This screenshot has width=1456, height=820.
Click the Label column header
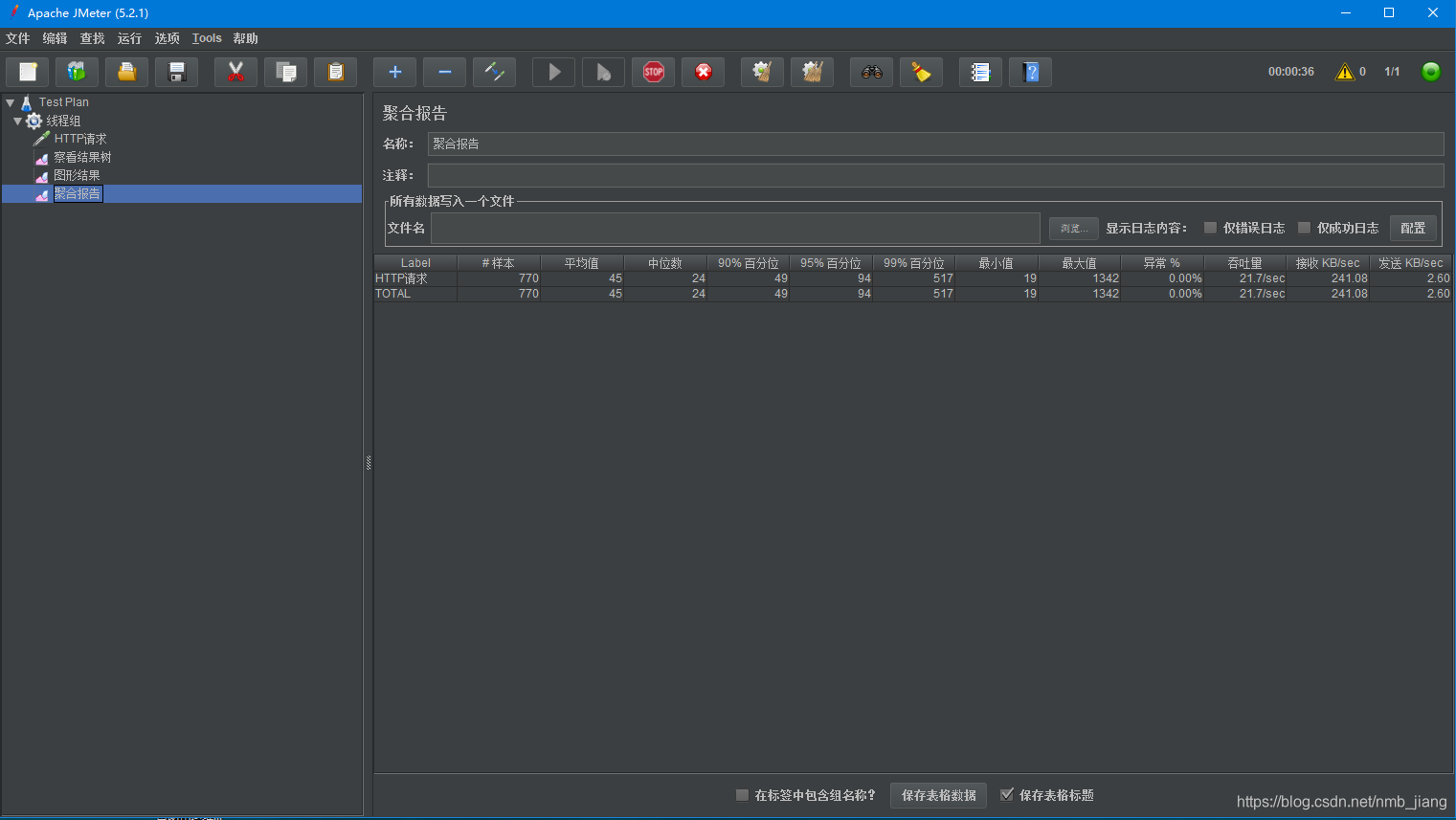pos(415,262)
